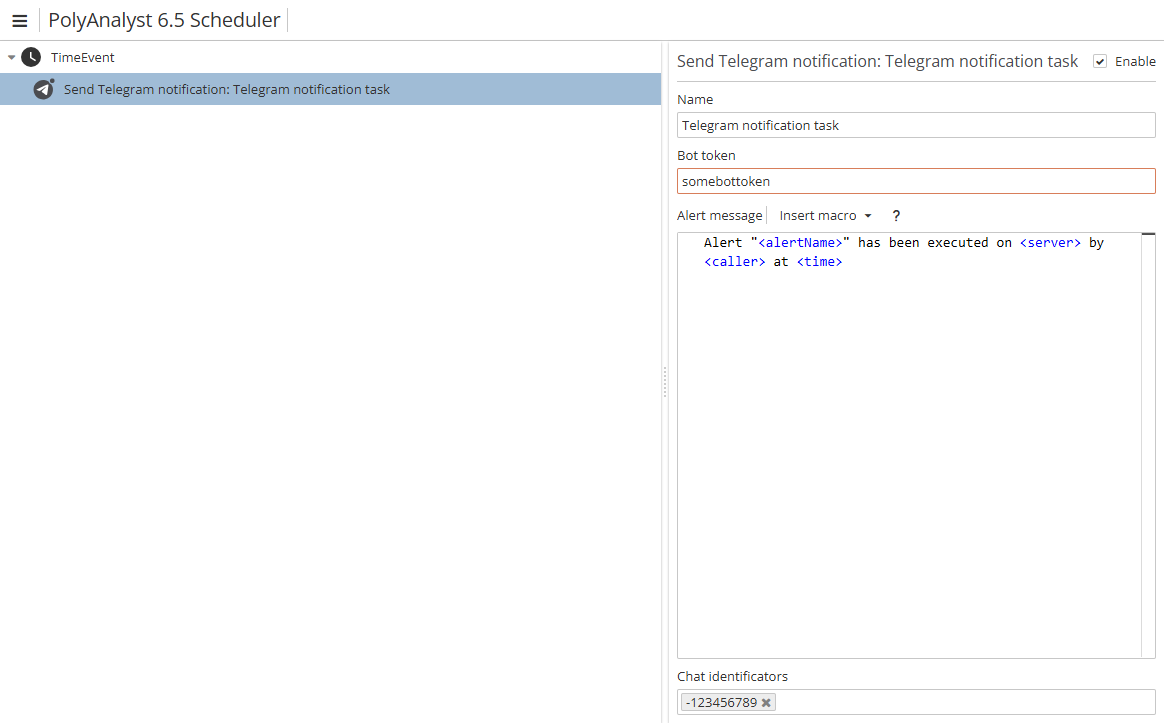Uncheck the Enable checkbox
The height and width of the screenshot is (723, 1164).
pos(1100,62)
